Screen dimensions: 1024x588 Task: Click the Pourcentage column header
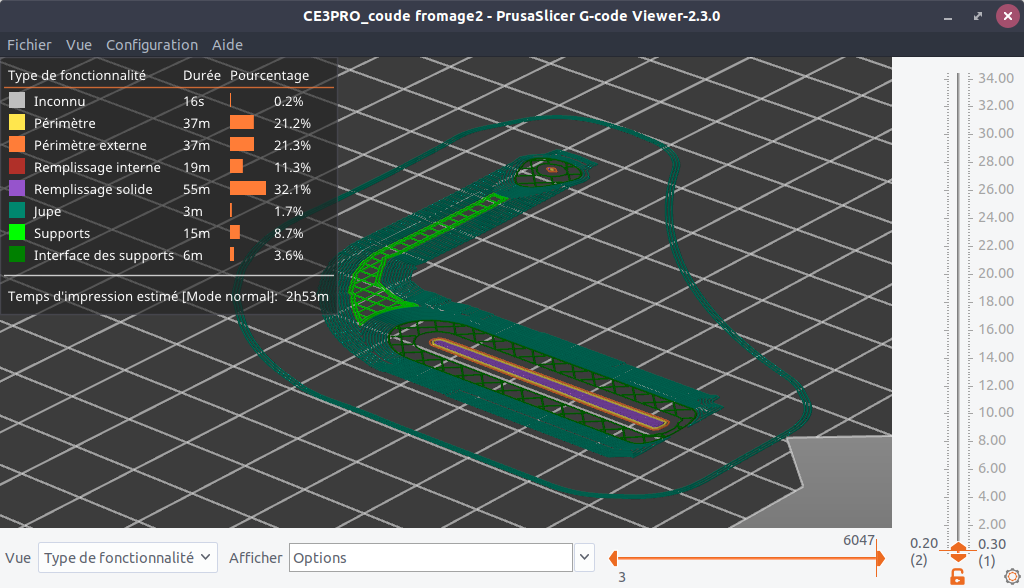click(x=270, y=75)
